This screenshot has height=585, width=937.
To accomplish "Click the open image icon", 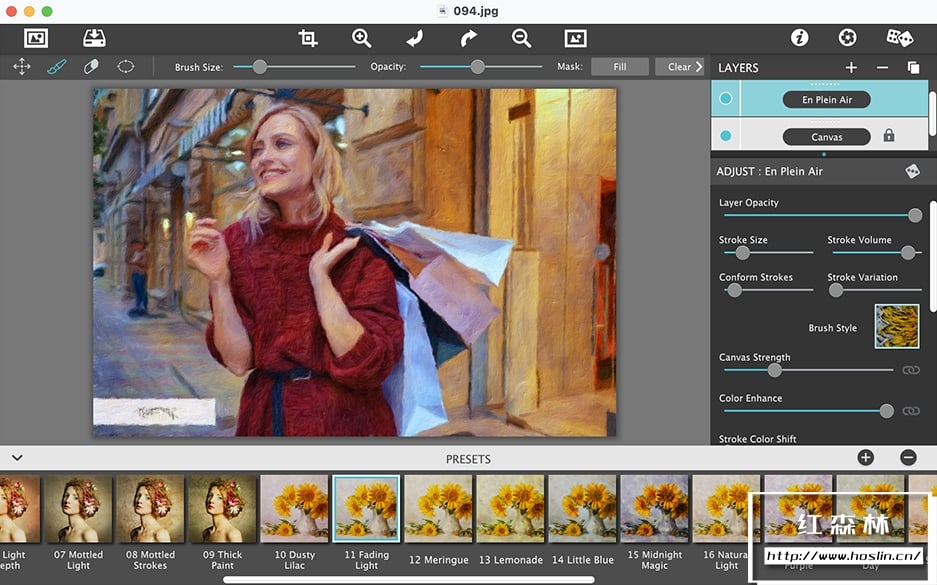I will point(36,38).
